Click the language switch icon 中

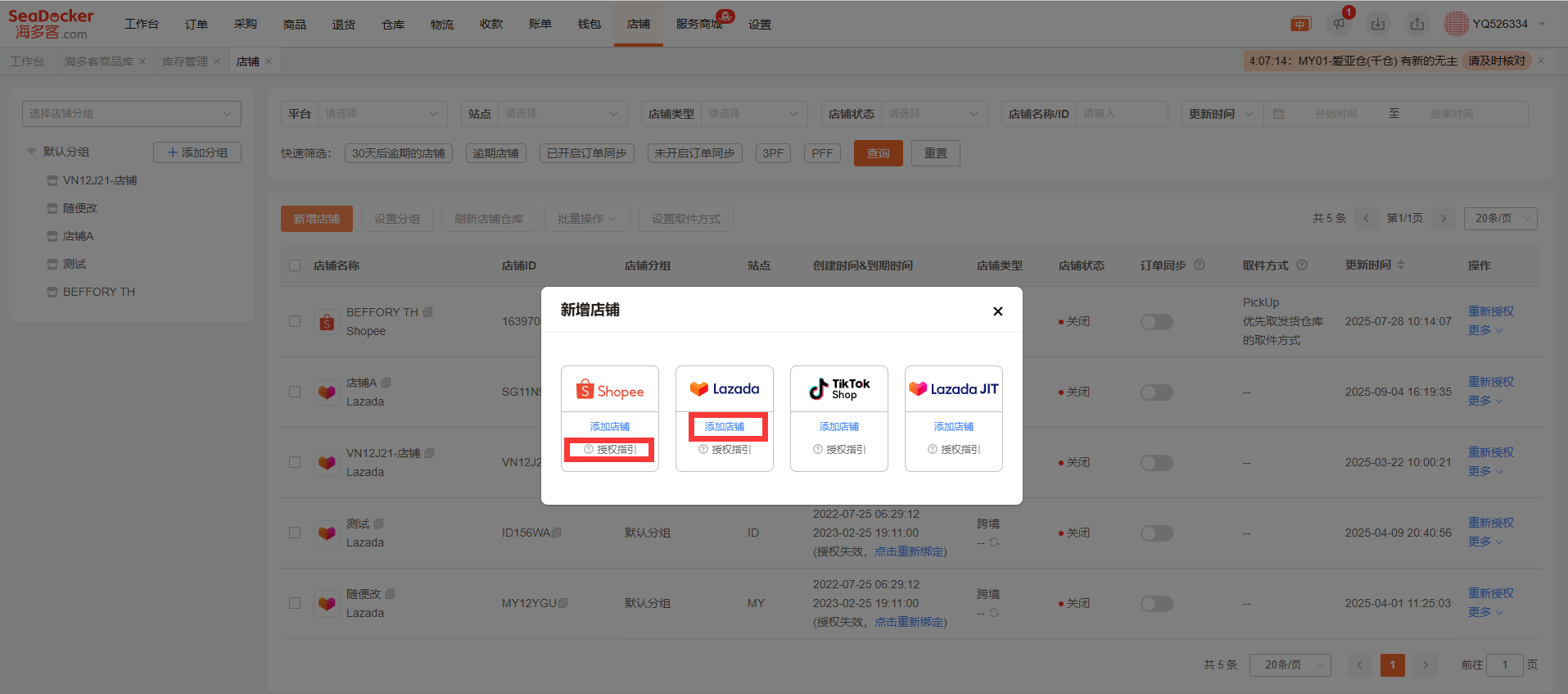tap(1299, 25)
